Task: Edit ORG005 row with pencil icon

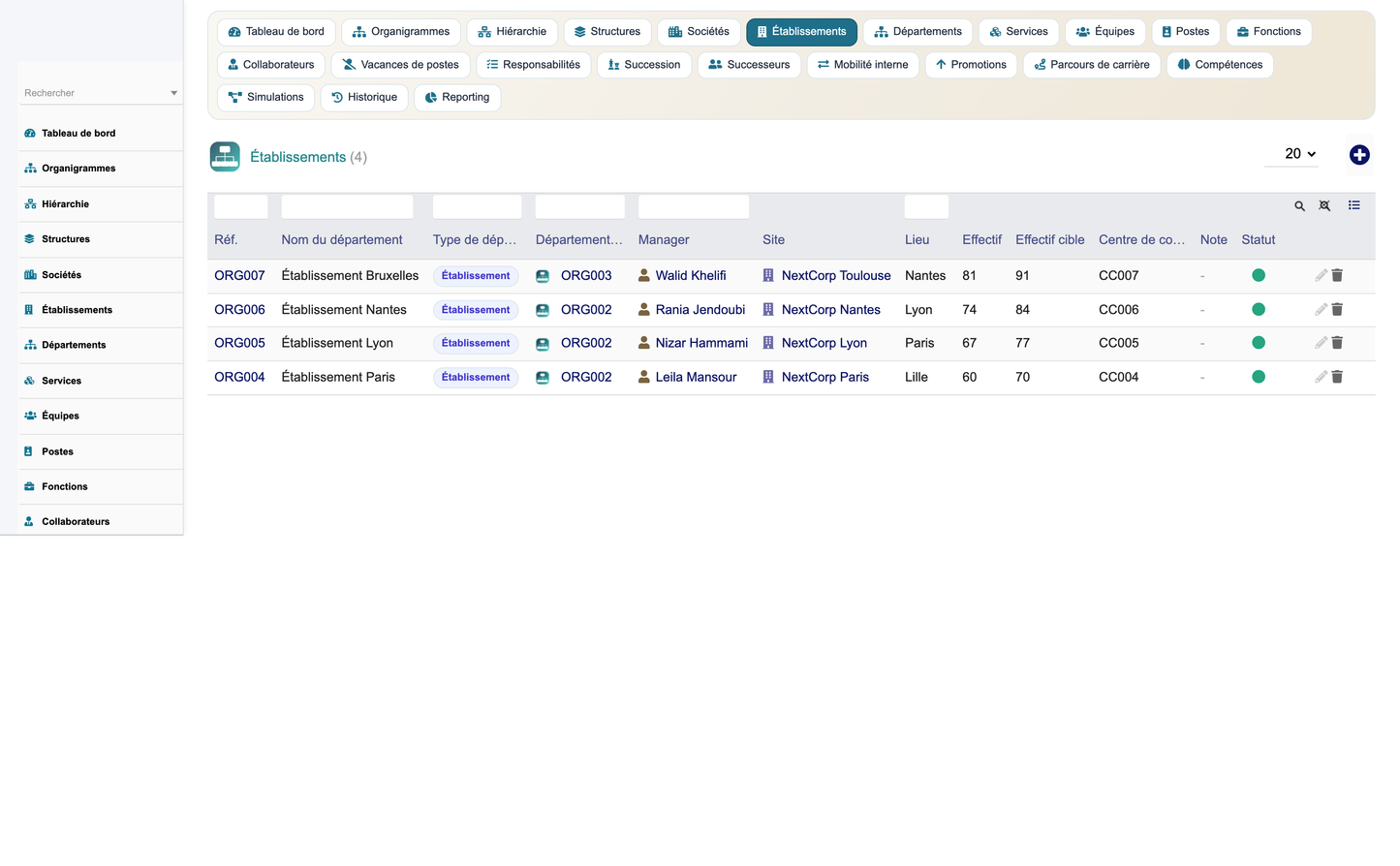Action: click(x=1321, y=343)
